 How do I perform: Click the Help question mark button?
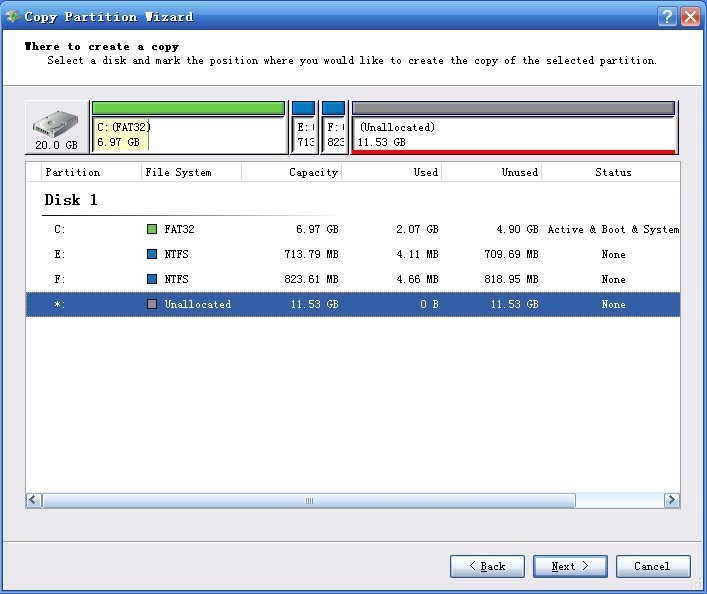tap(668, 16)
